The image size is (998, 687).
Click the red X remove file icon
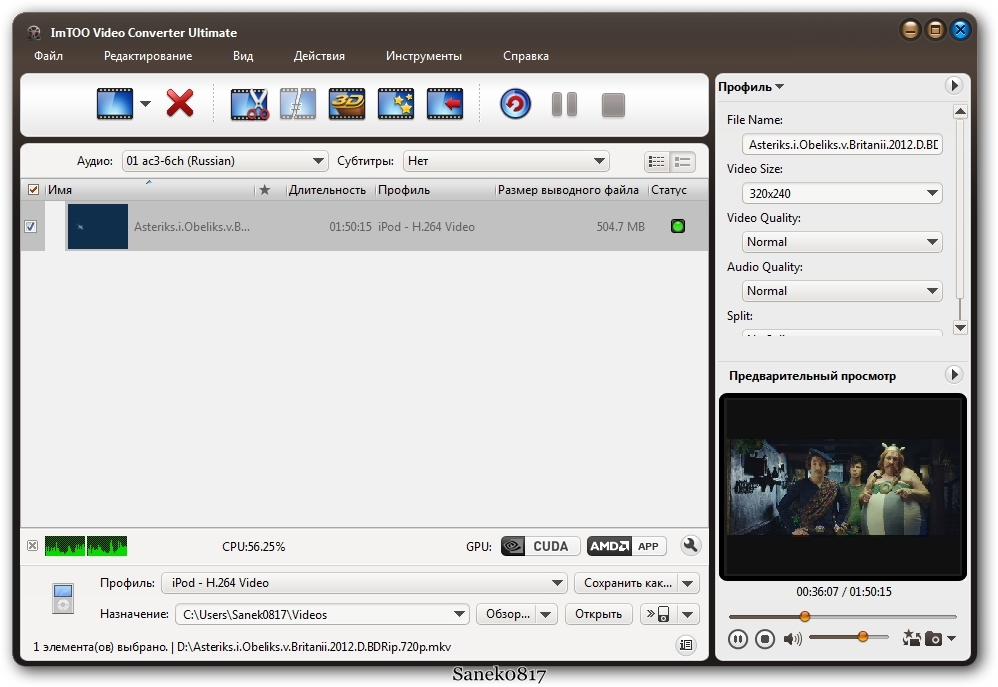[180, 103]
